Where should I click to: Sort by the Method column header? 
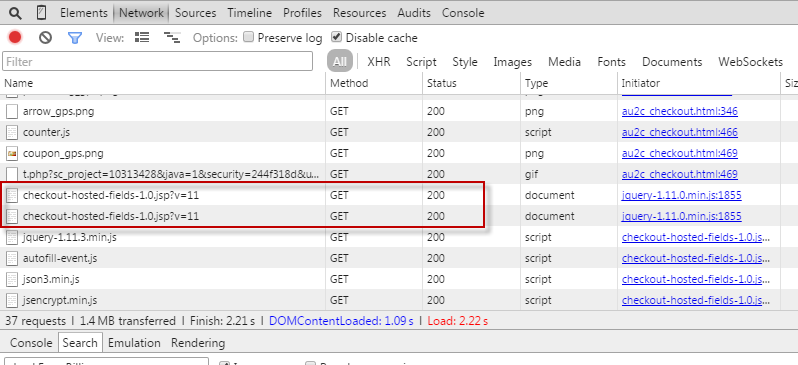(x=374, y=83)
